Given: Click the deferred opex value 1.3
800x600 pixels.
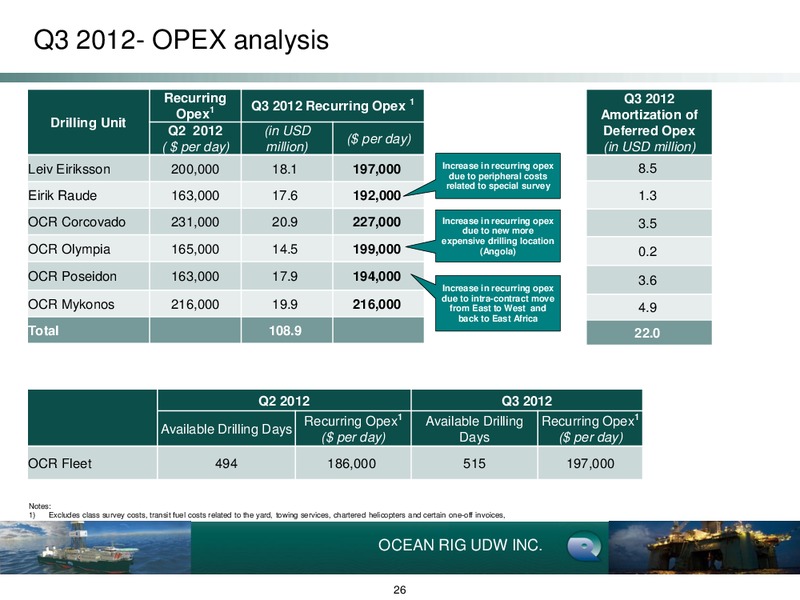Looking at the screenshot, I should (x=647, y=195).
